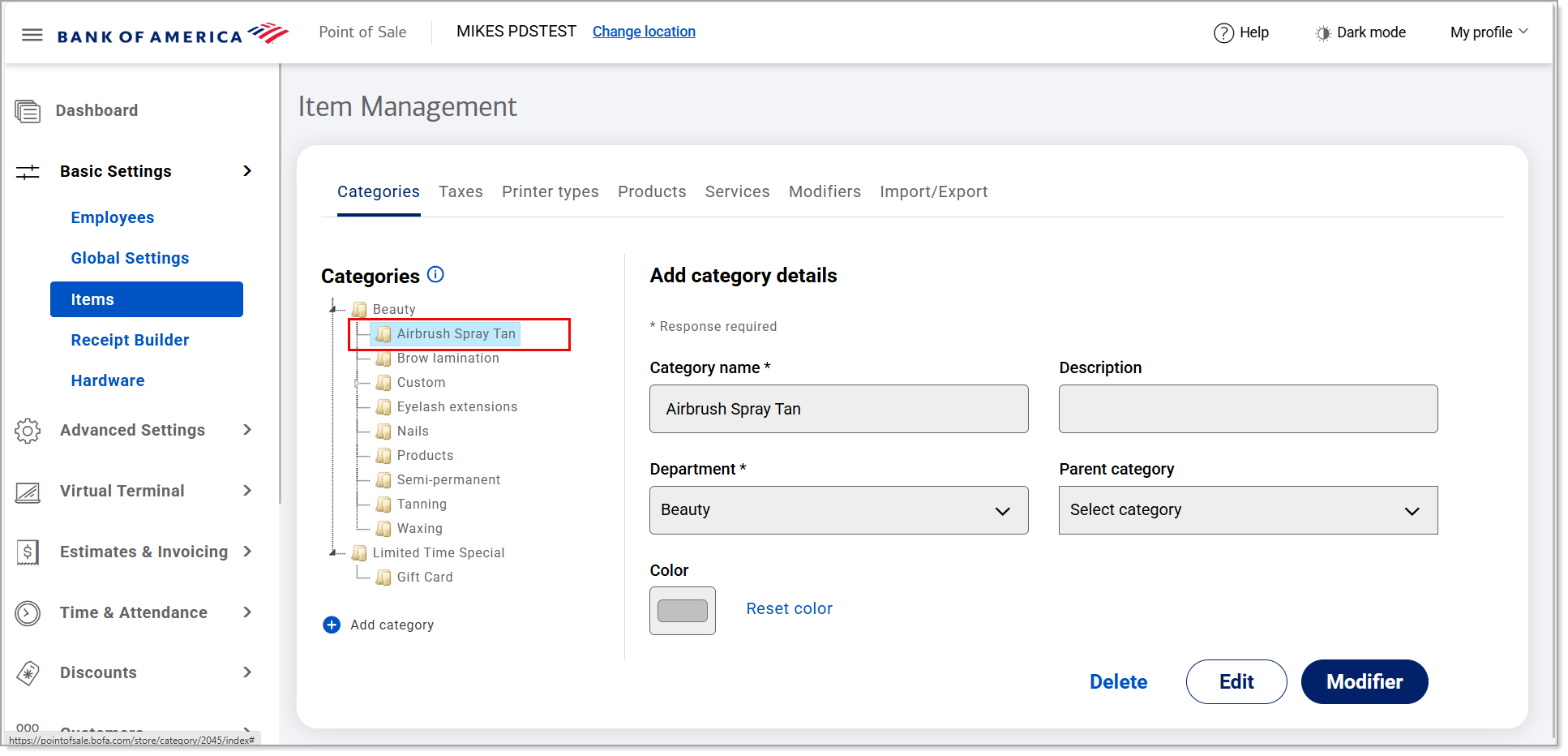1568x756 pixels.
Task: Select Items in the sidebar
Action: coord(147,299)
